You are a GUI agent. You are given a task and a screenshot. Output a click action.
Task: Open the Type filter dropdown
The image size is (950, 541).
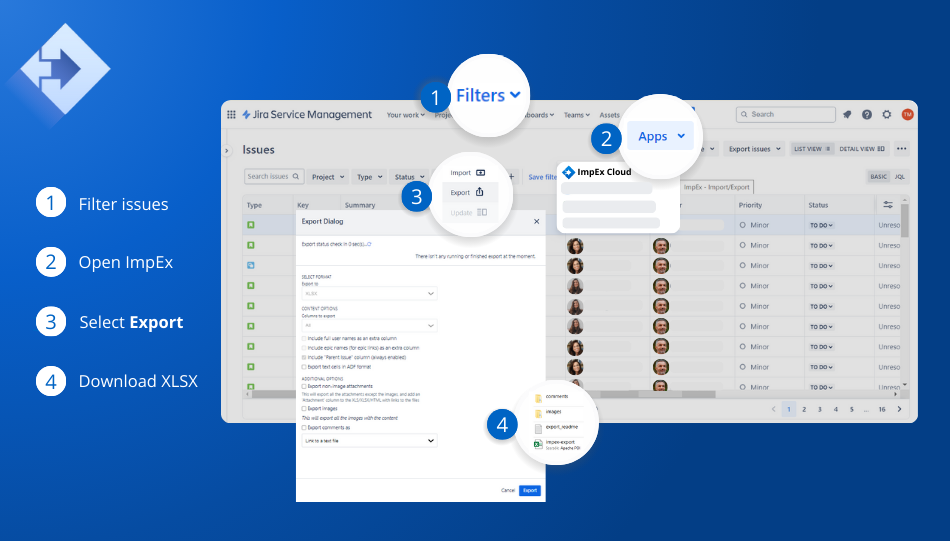click(369, 177)
